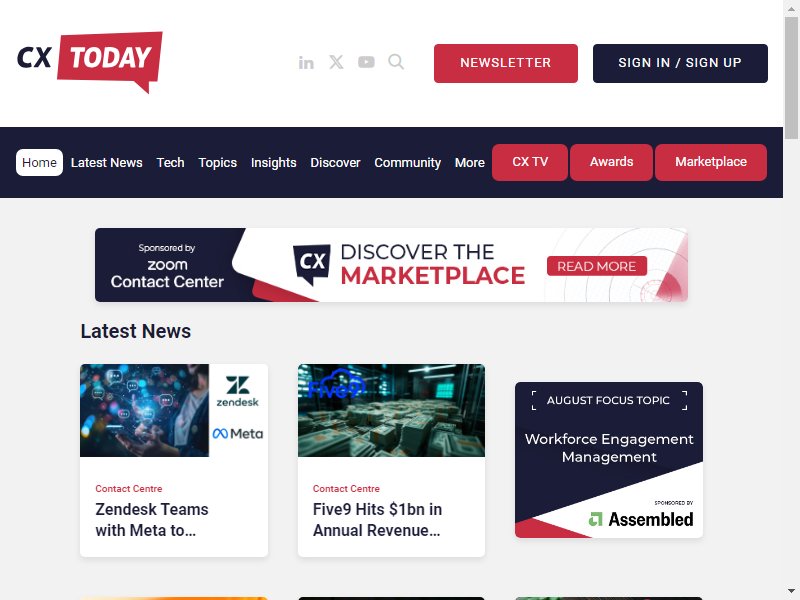This screenshot has width=800, height=600.
Task: Open the Tech menu item
Action: (x=170, y=162)
